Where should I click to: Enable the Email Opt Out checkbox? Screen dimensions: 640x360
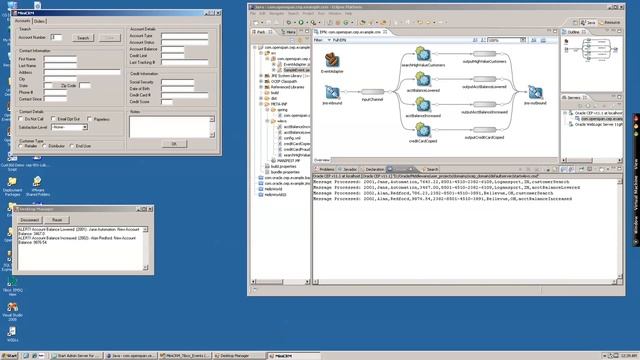tap(53, 119)
